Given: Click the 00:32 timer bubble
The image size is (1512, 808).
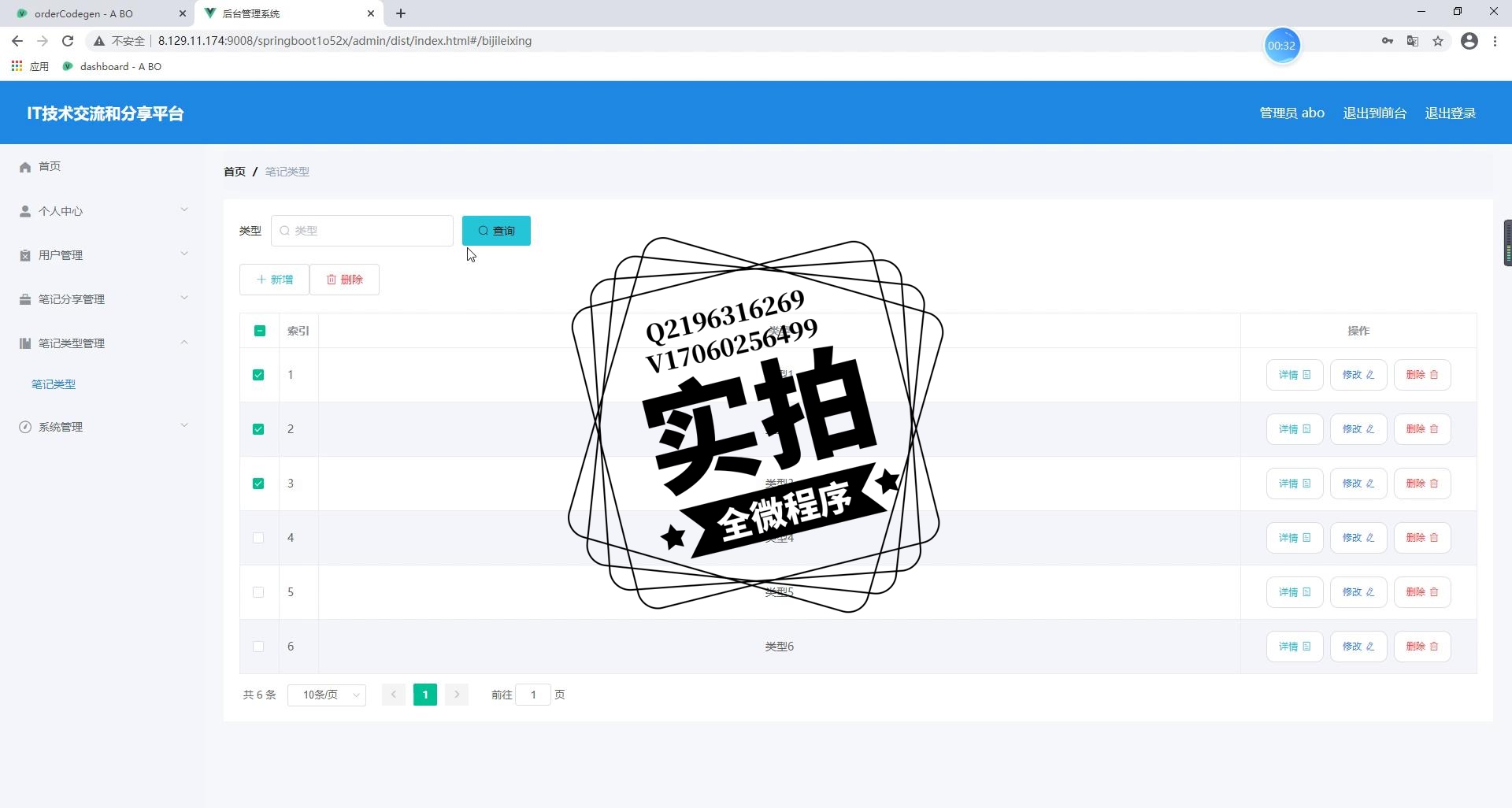Looking at the screenshot, I should [x=1281, y=46].
